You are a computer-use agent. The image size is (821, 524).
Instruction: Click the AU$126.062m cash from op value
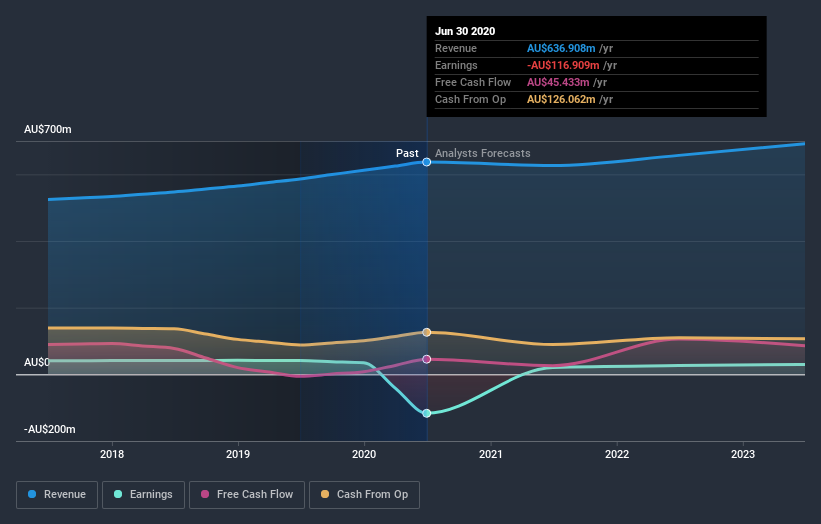point(561,99)
